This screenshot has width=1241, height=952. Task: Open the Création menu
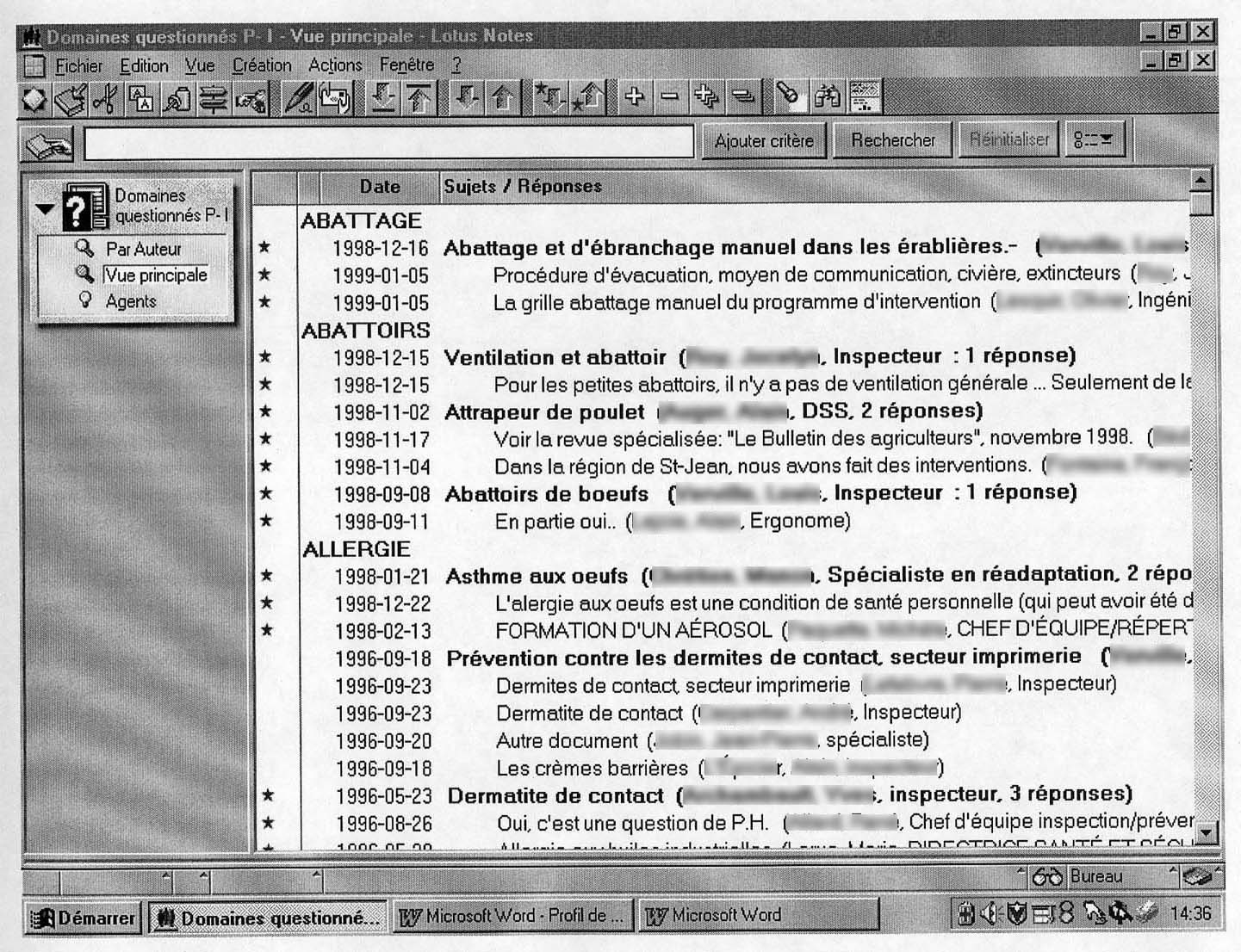[x=262, y=65]
